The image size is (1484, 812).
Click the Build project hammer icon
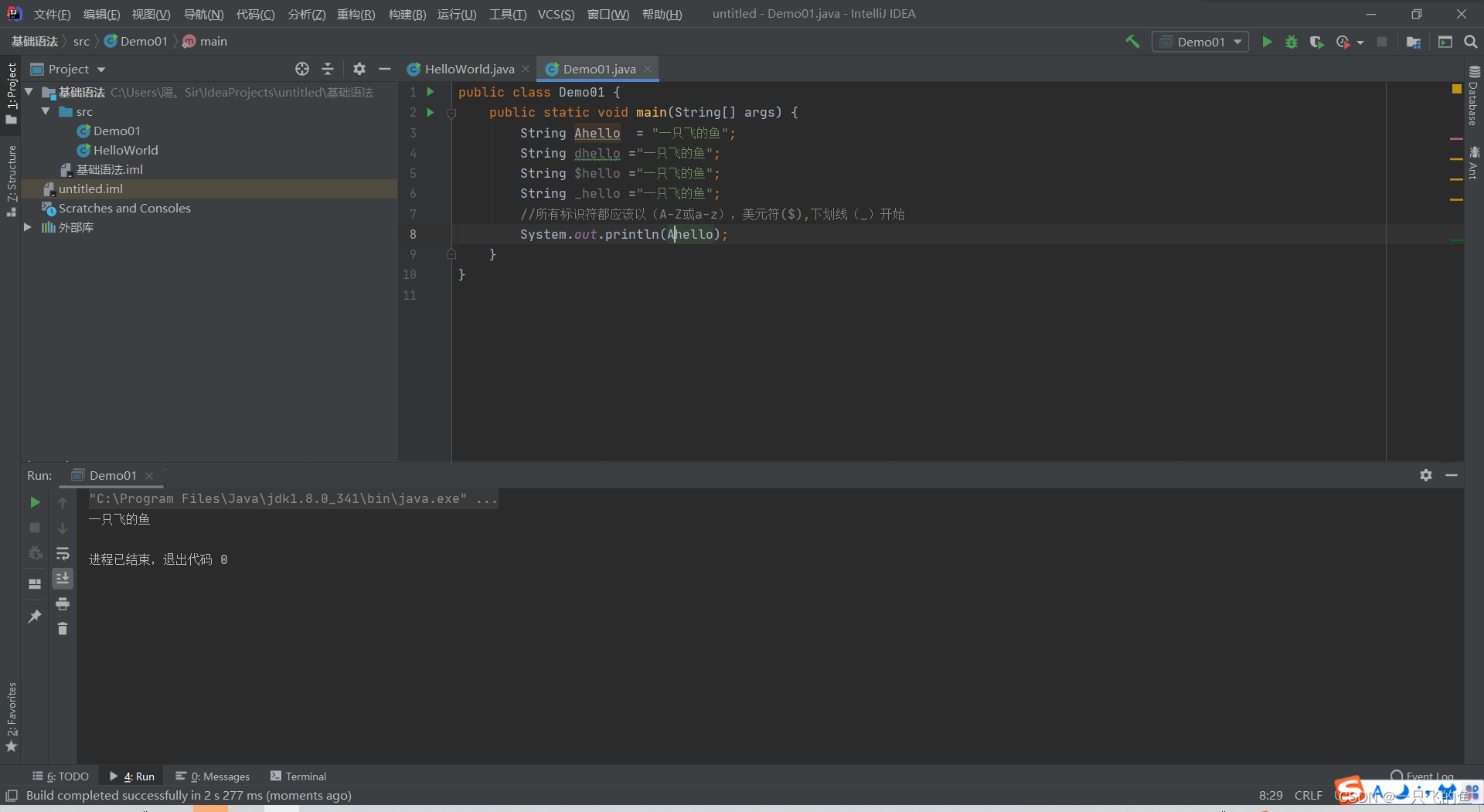click(x=1132, y=42)
